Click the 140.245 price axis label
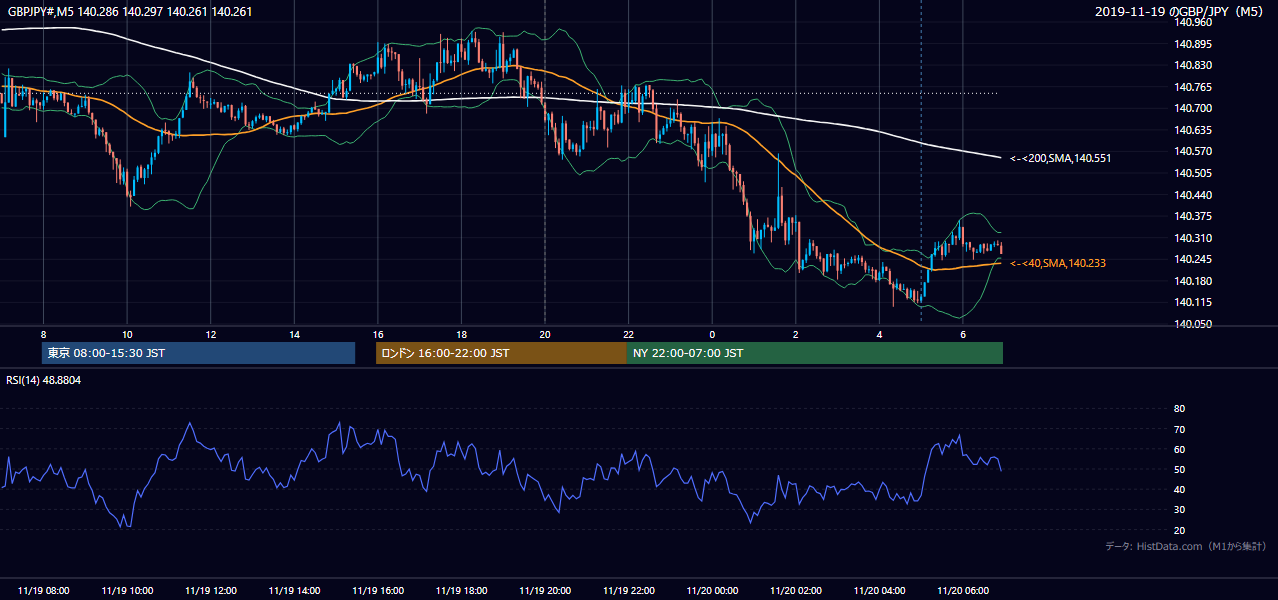 coord(1192,259)
